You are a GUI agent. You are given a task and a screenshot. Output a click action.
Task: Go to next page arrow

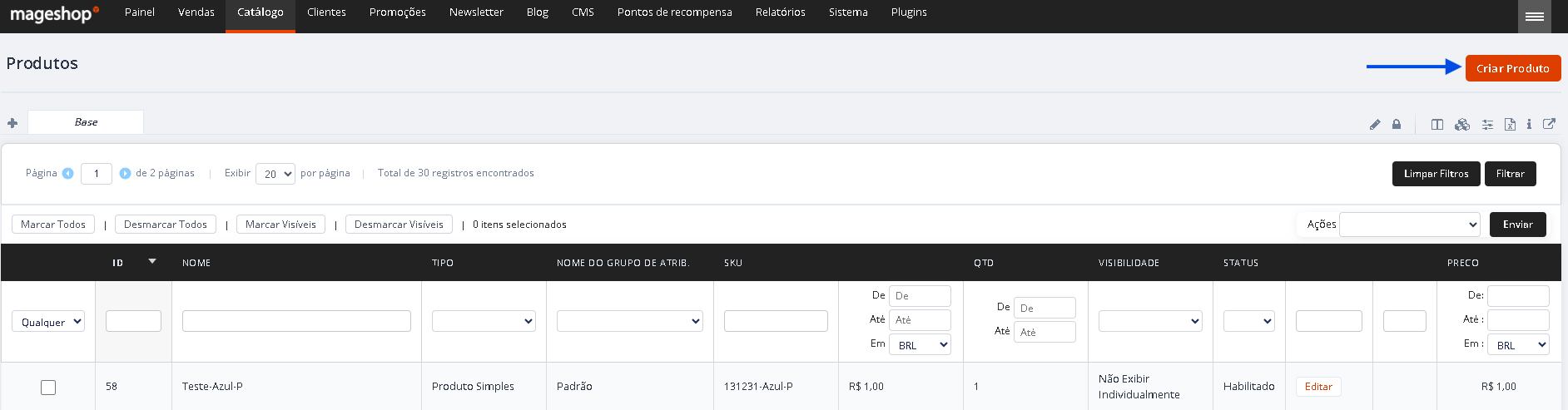pyautogui.click(x=125, y=173)
